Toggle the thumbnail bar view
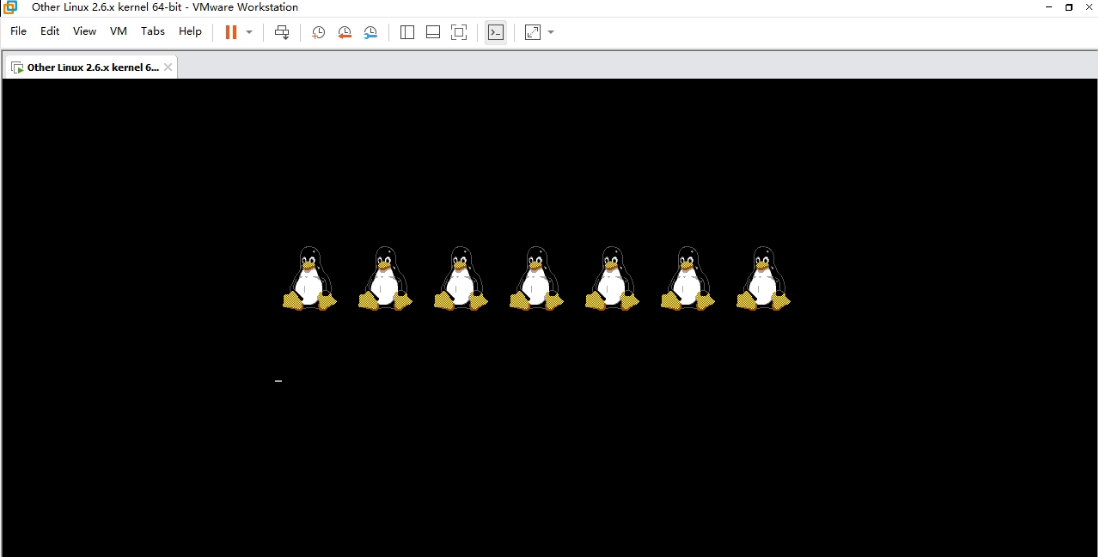The height and width of the screenshot is (557, 1098). [433, 32]
